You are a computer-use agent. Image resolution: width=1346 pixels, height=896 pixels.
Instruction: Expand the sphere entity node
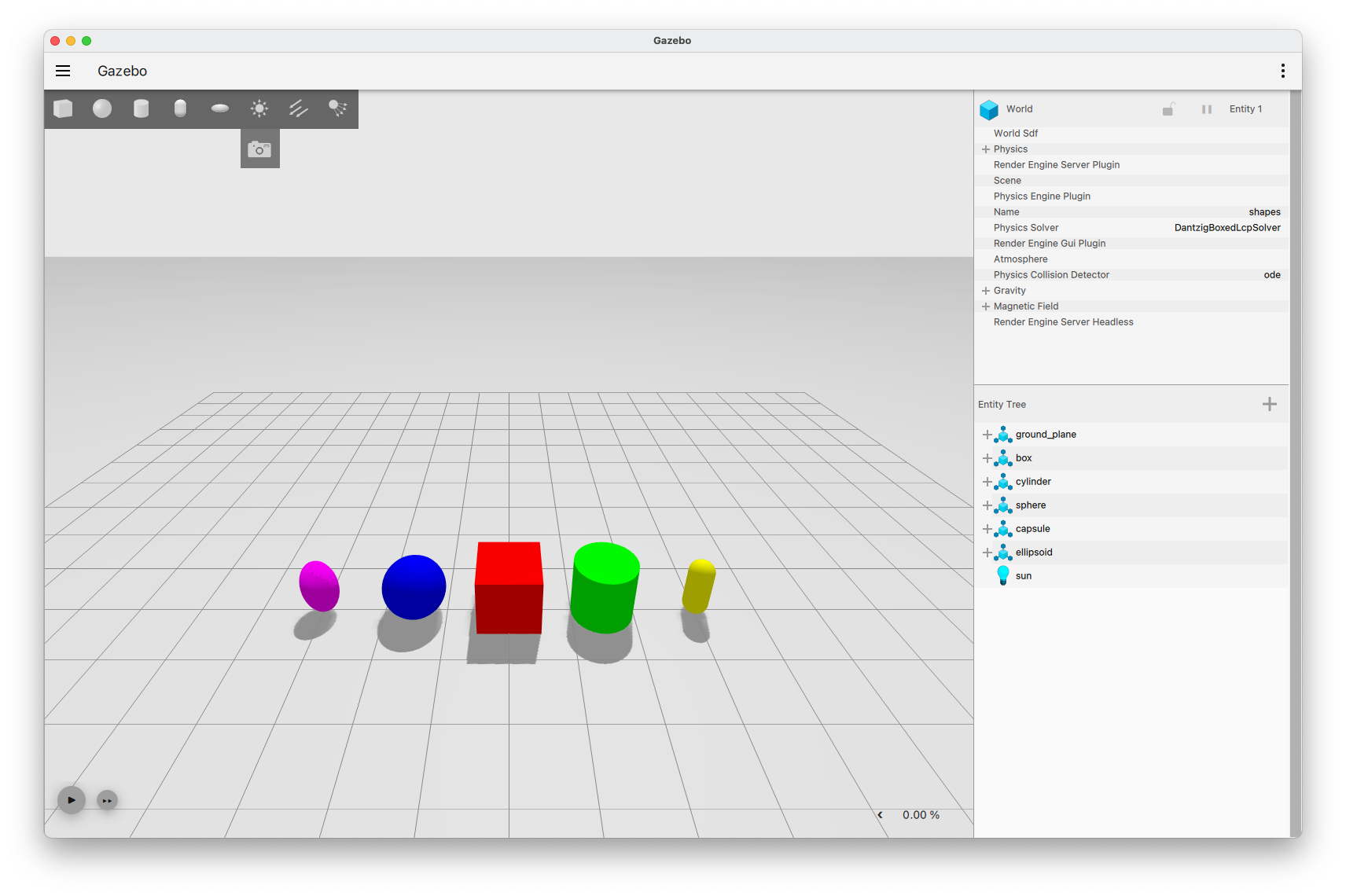987,505
